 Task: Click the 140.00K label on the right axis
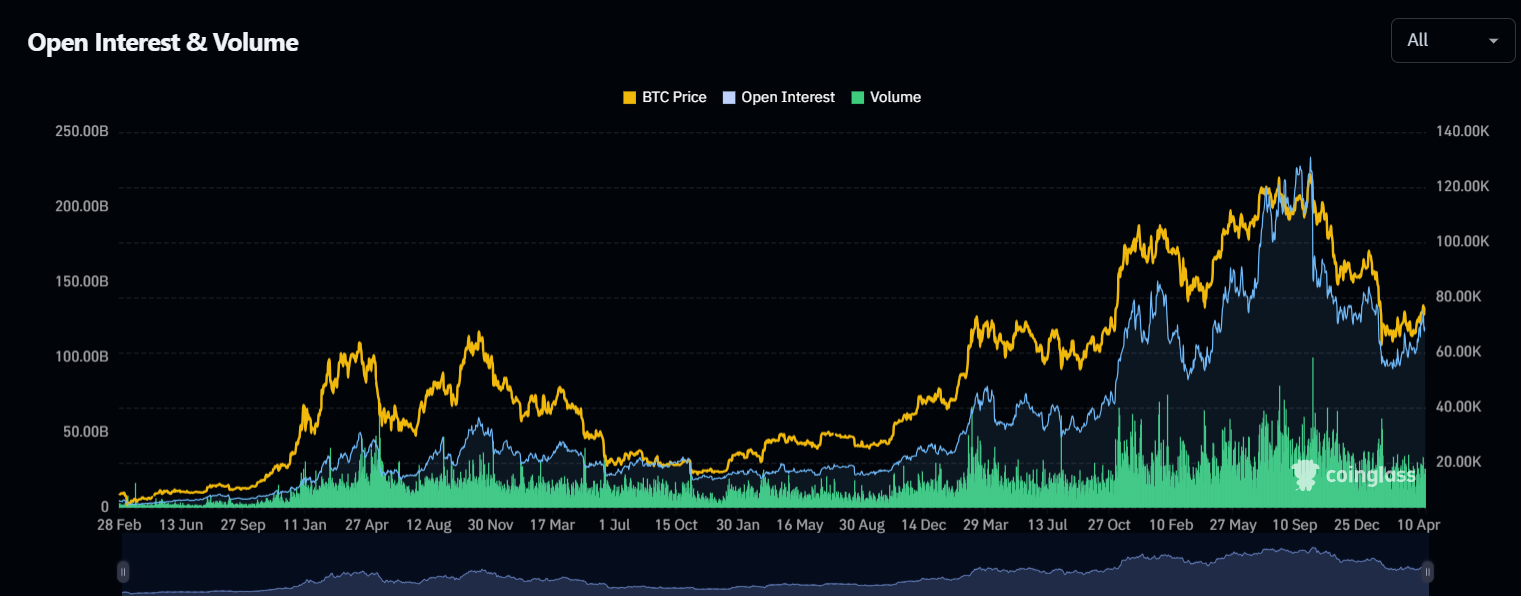1462,130
